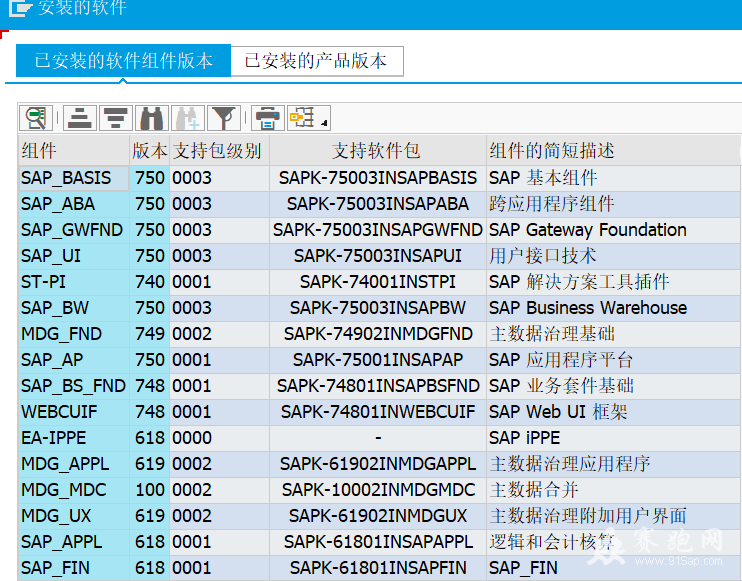This screenshot has height=581, width=742.
Task: Click support package SAPK-61801INSAPAPPL
Action: click(378, 542)
